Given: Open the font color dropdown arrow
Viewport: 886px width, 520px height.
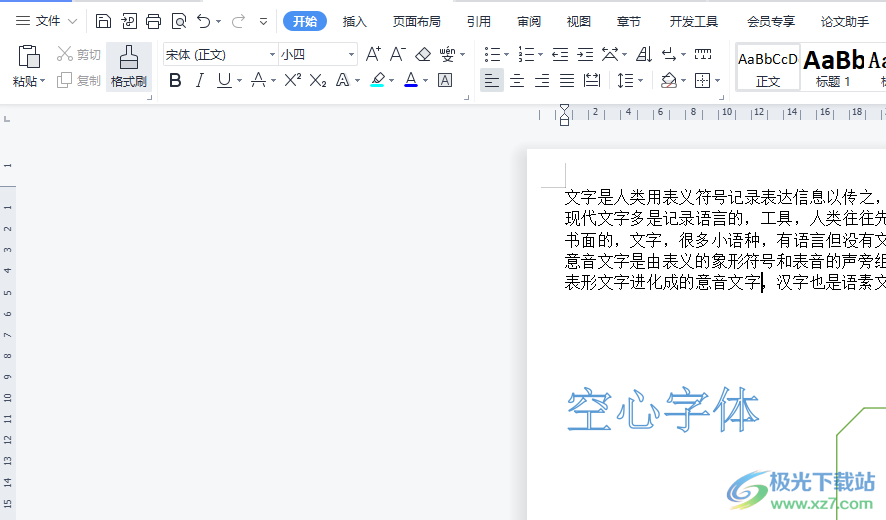Looking at the screenshot, I should coord(425,81).
